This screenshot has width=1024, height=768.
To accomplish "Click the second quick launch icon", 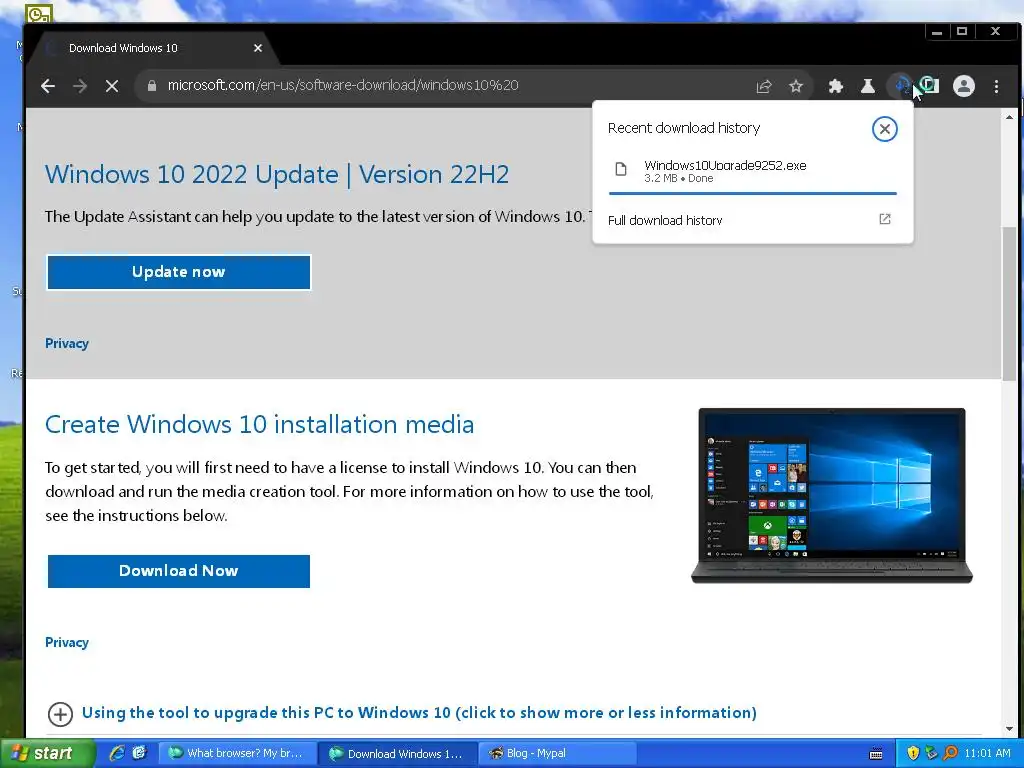I will pyautogui.click(x=140, y=754).
